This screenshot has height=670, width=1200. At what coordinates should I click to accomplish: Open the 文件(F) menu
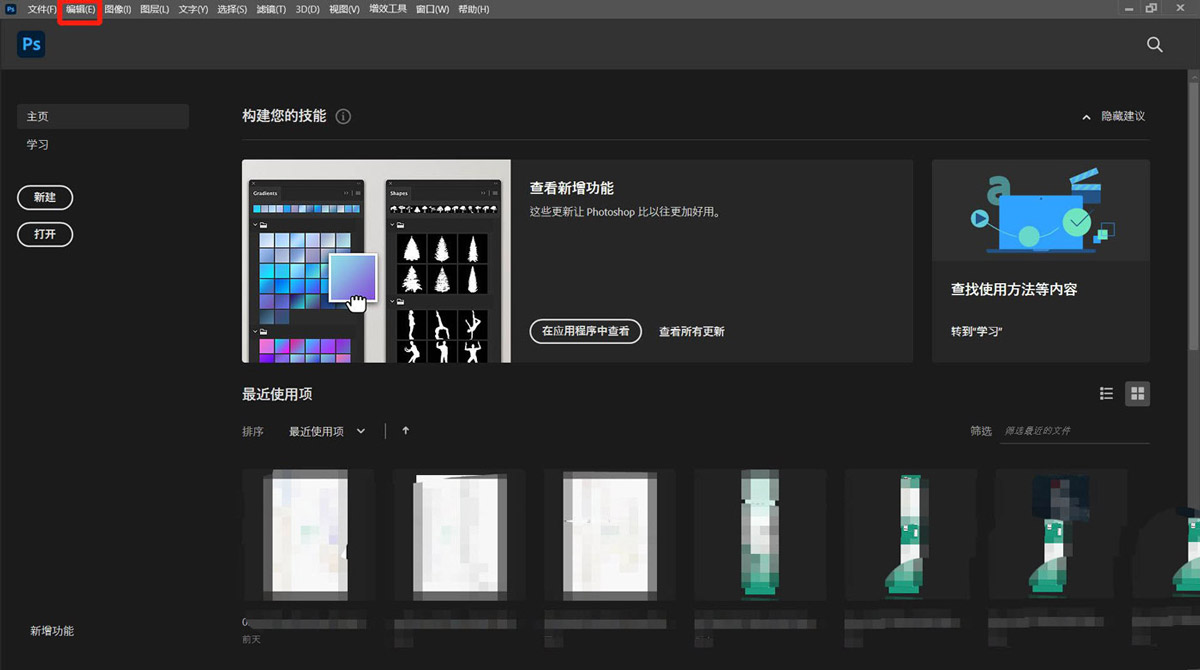[42, 9]
